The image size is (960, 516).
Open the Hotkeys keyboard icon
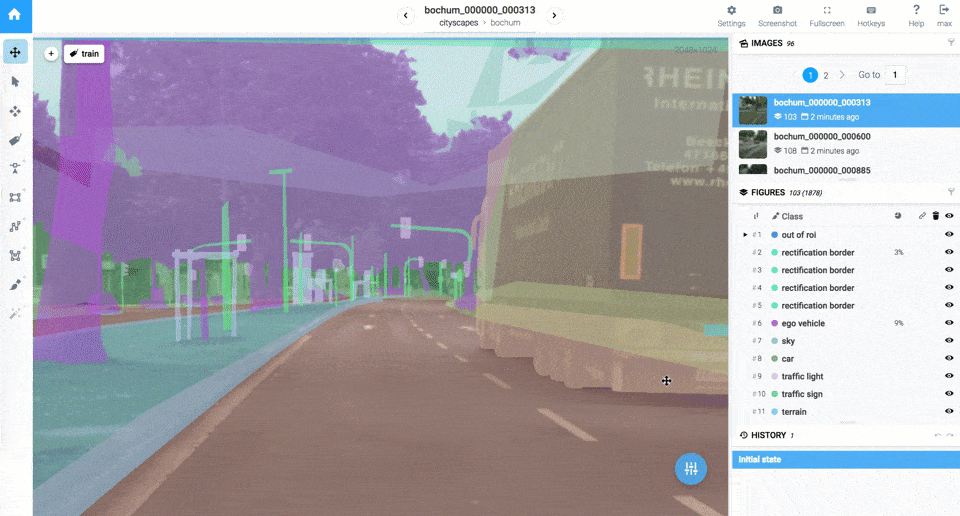[871, 15]
